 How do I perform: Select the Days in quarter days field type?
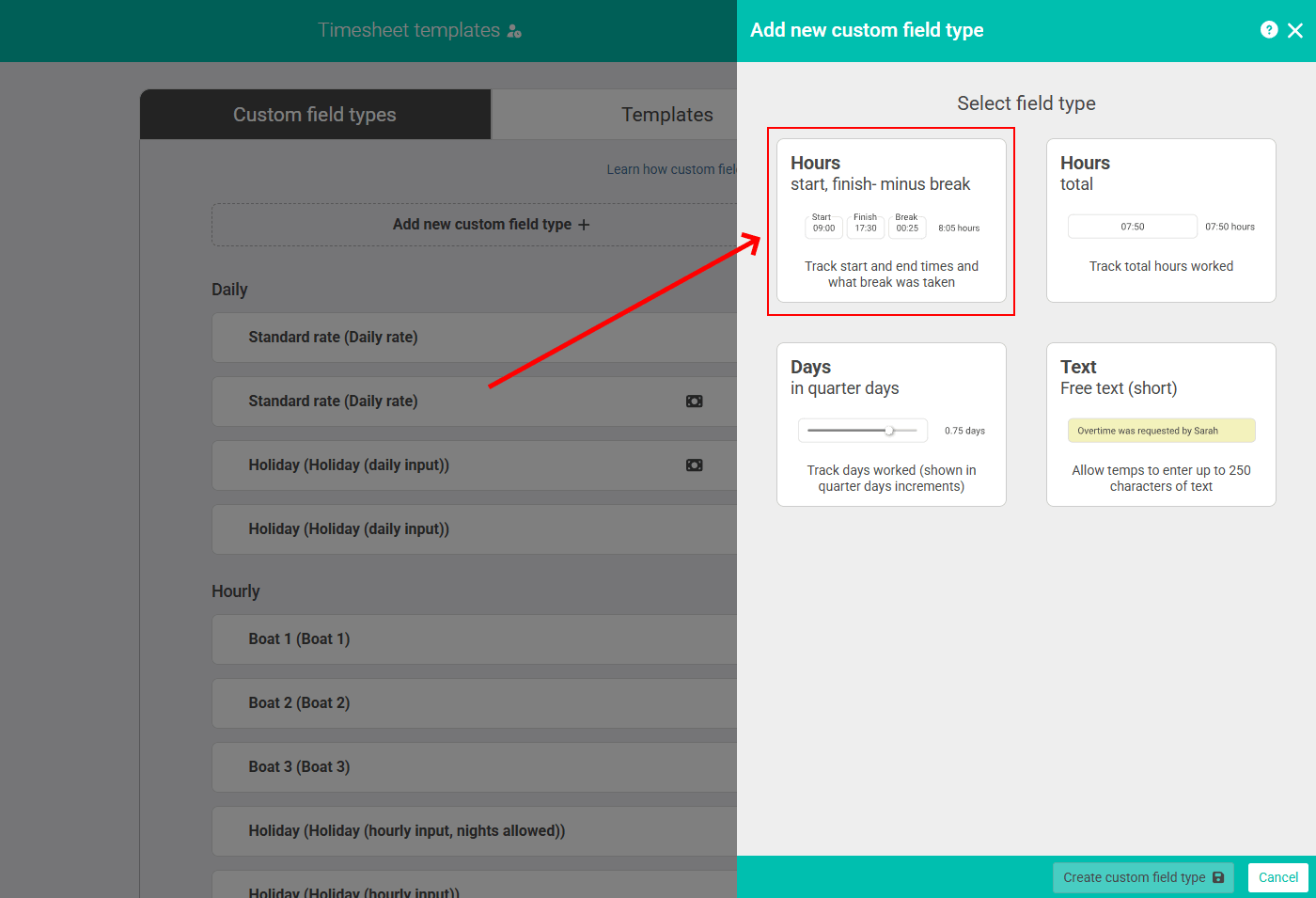point(890,423)
